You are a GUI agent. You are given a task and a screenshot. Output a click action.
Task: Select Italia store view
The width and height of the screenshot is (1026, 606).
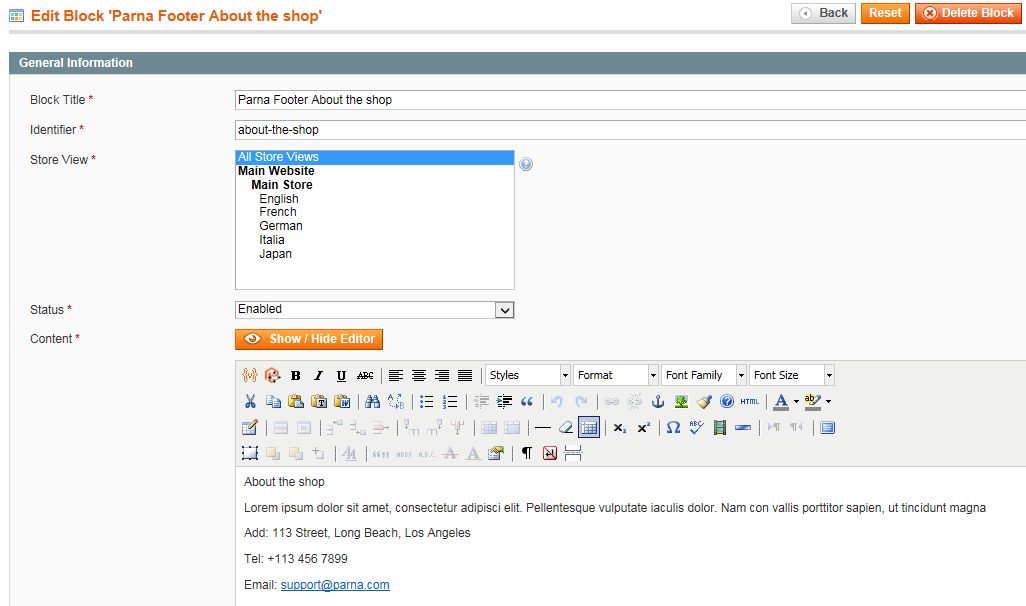(272, 240)
